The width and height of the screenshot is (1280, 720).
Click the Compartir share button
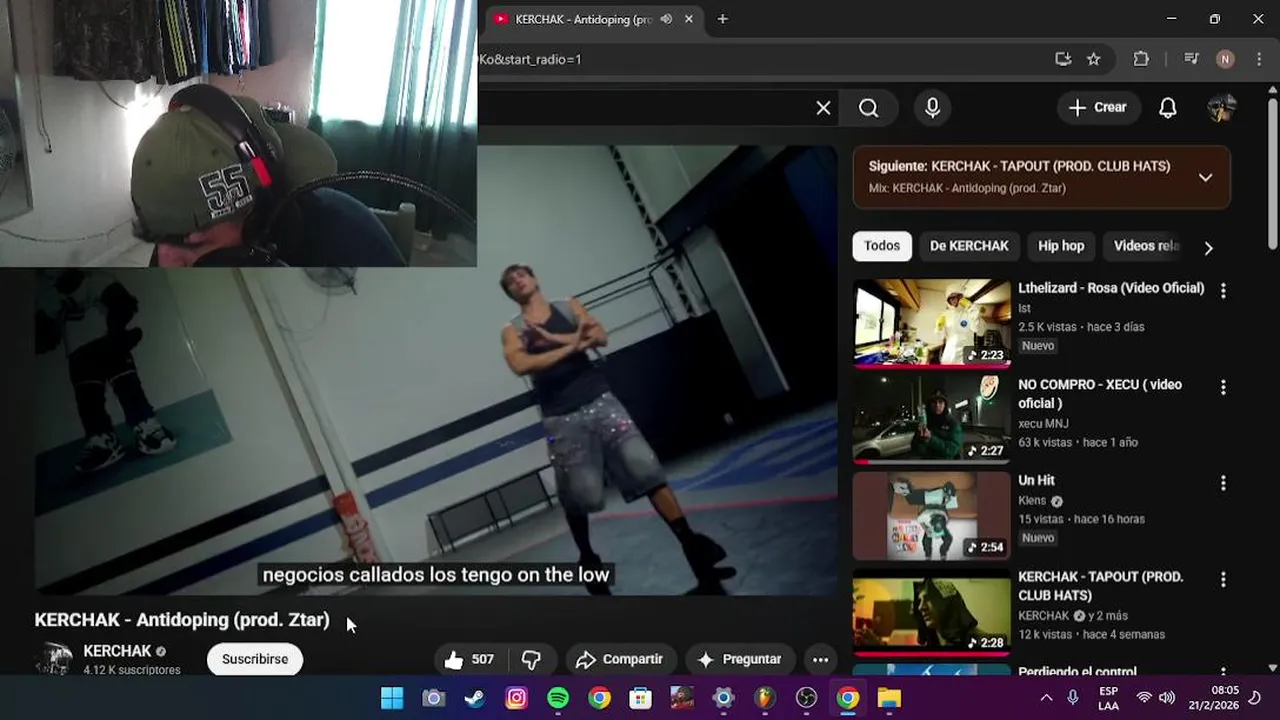pyautogui.click(x=620, y=659)
